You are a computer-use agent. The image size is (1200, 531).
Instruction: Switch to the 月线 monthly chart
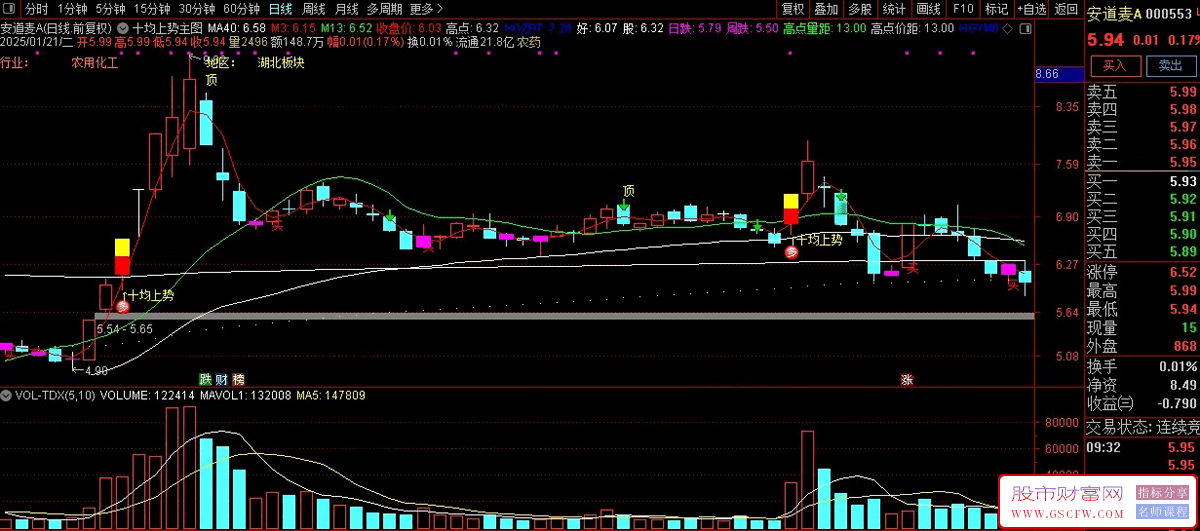(346, 9)
